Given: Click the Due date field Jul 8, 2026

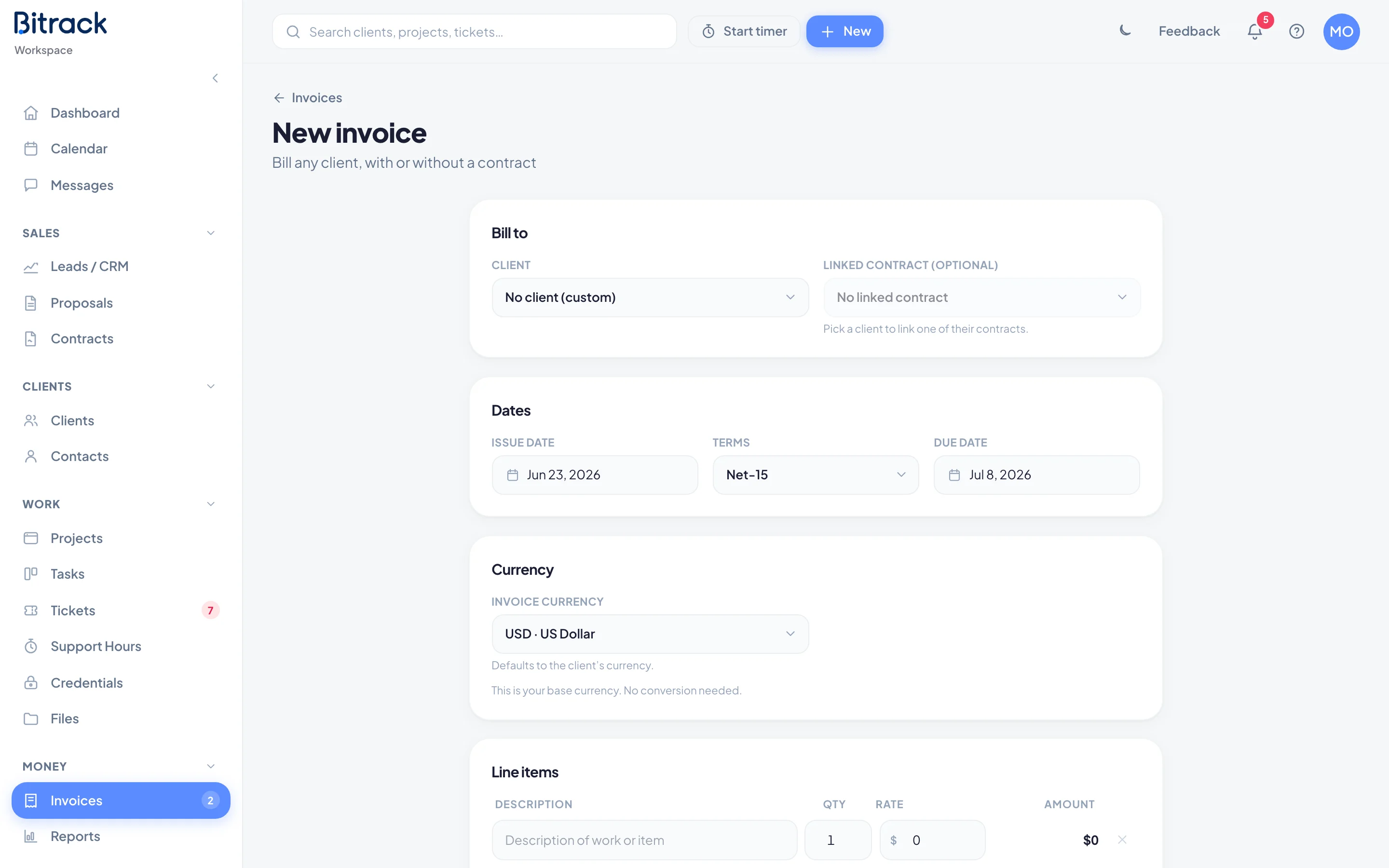Looking at the screenshot, I should coord(1036,475).
